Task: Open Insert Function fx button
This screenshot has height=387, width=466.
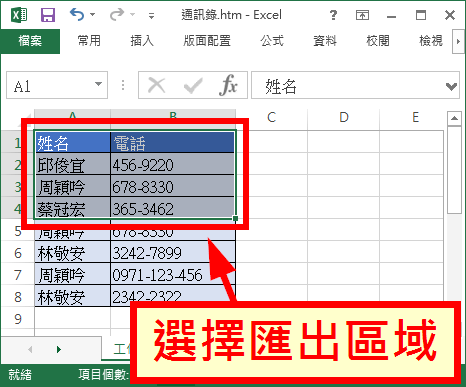Action: point(228,85)
